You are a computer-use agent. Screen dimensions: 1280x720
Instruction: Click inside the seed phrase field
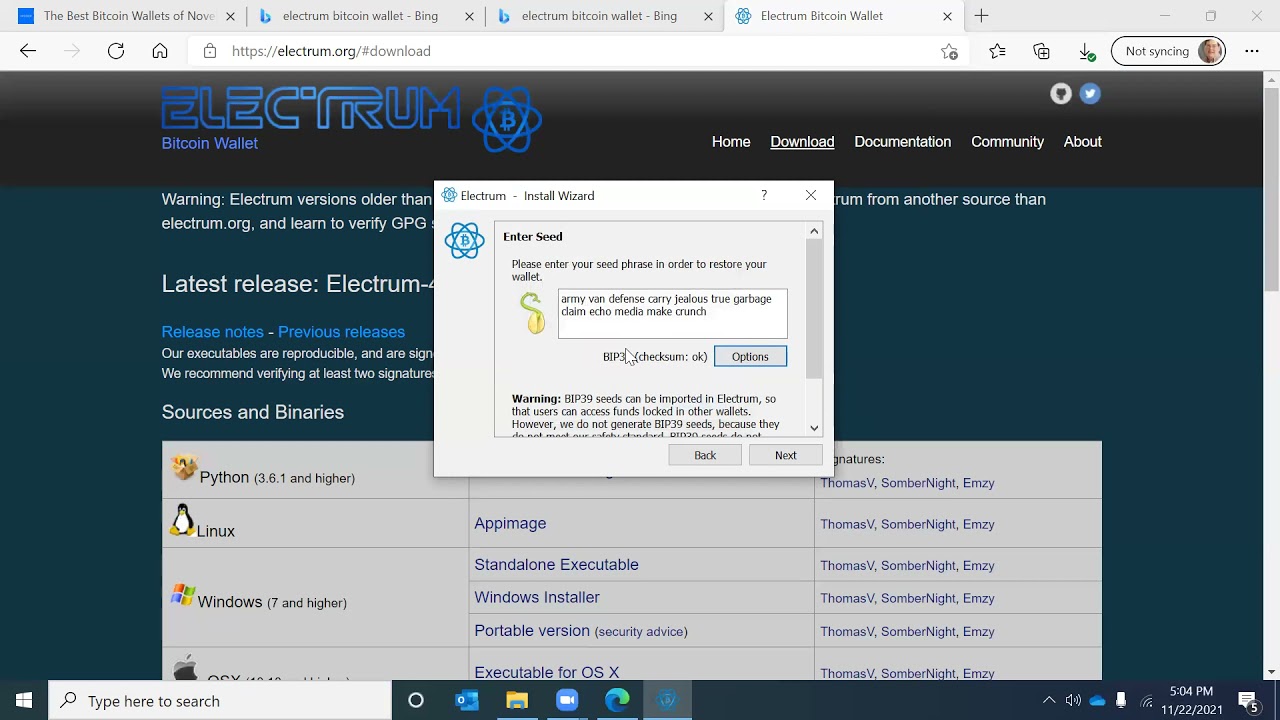(673, 314)
